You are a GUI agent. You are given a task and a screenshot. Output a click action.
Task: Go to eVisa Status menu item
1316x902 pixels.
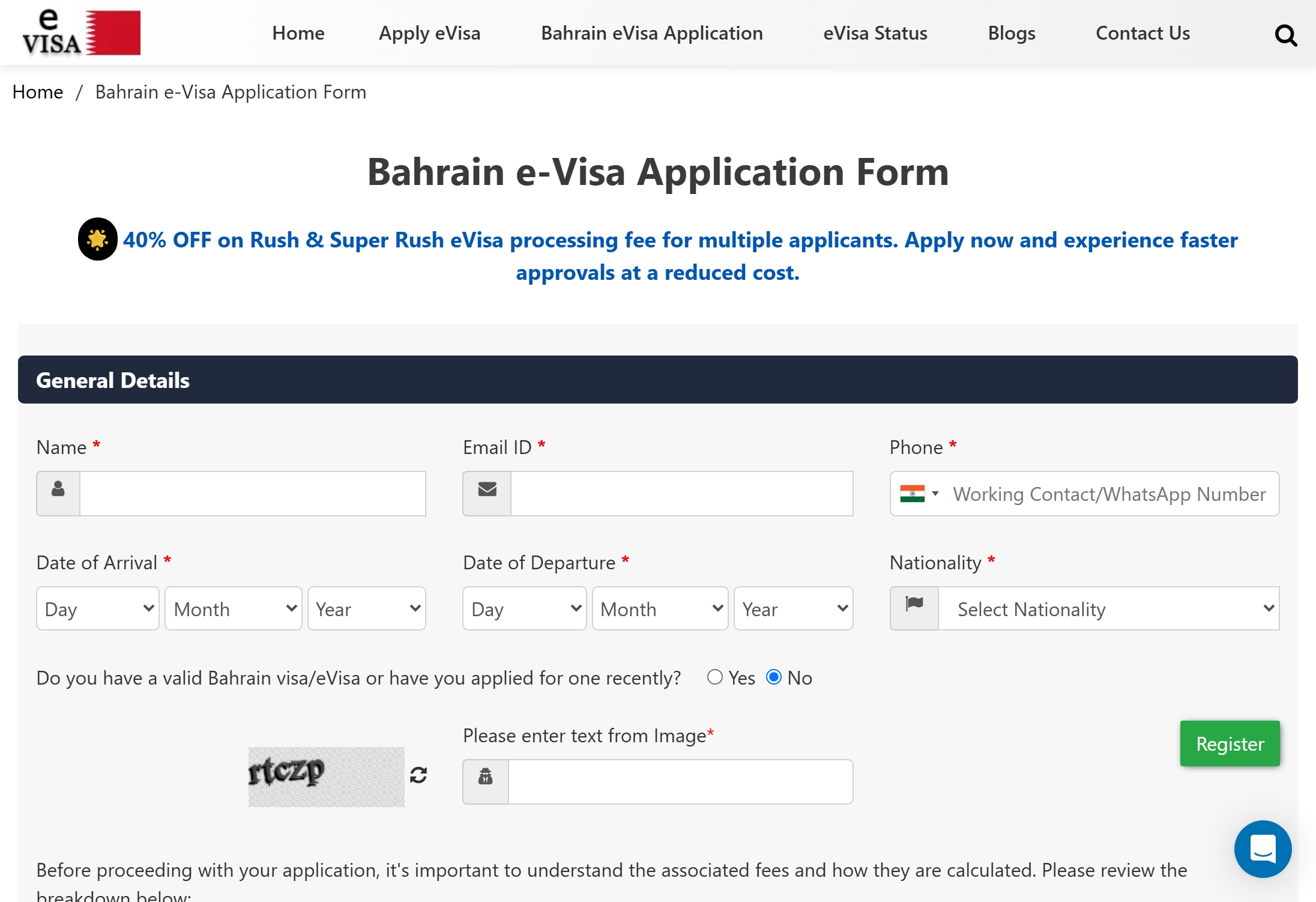tap(875, 33)
